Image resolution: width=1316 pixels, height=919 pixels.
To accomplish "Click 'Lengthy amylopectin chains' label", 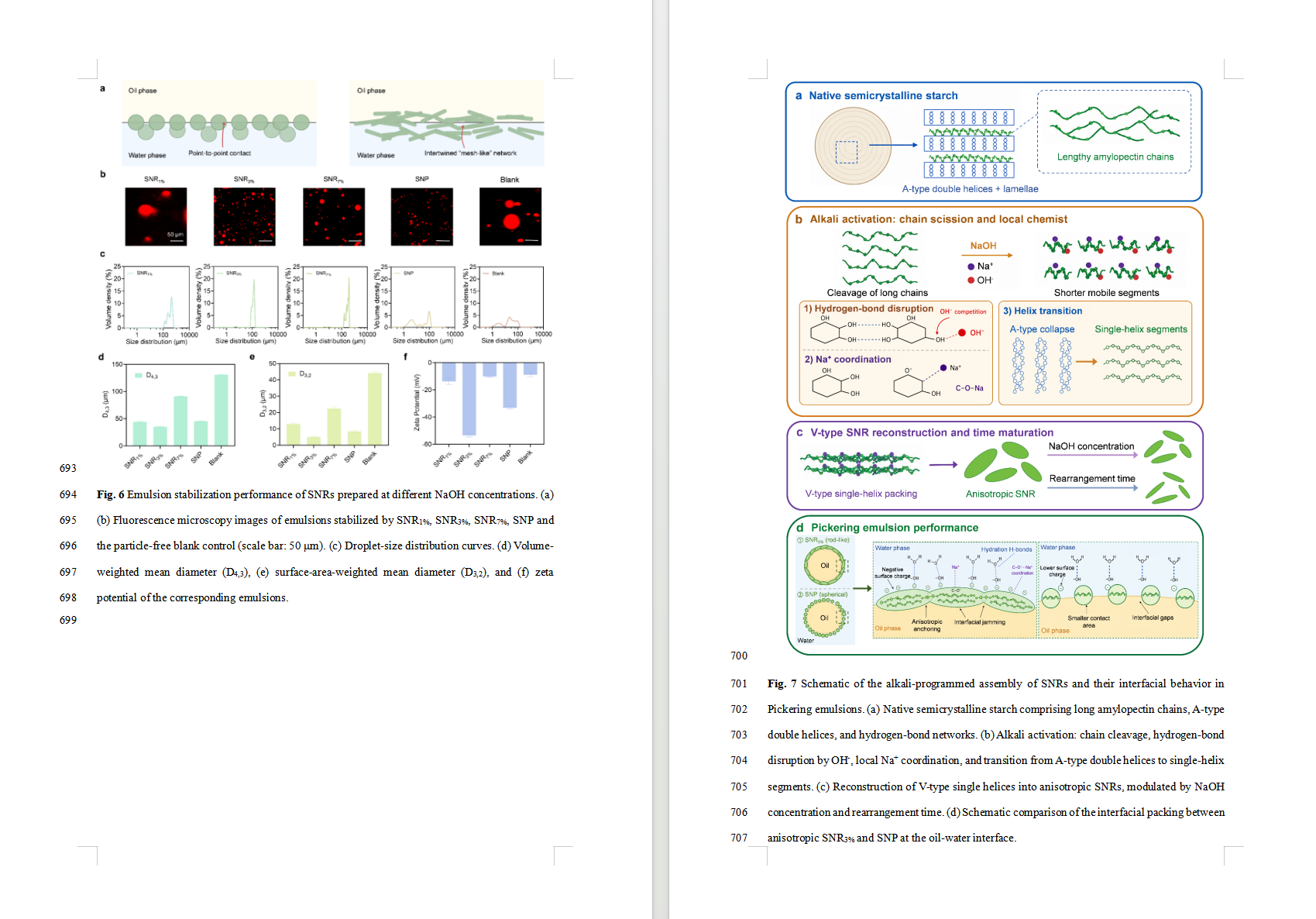I will (1115, 157).
